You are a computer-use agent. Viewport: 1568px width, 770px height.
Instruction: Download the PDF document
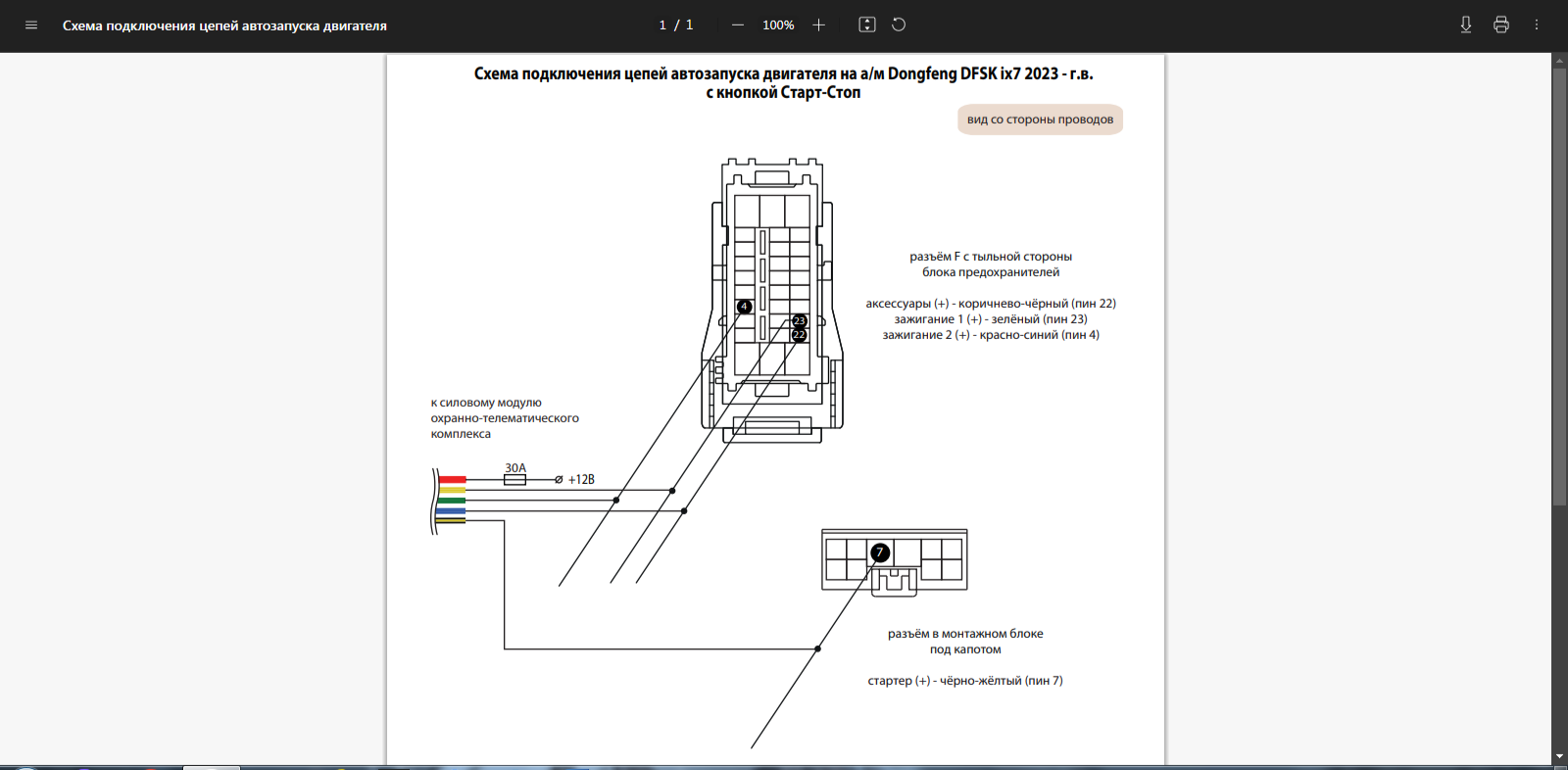pos(1466,25)
